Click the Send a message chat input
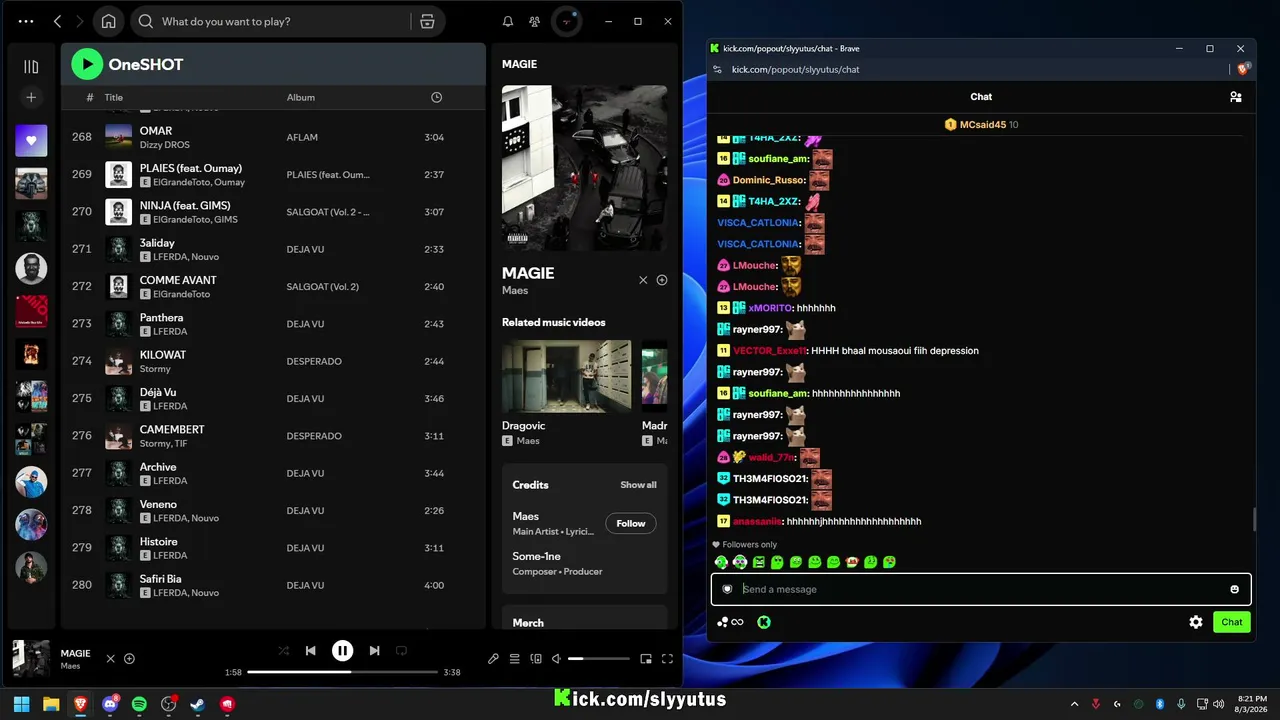1280x720 pixels. pos(981,589)
